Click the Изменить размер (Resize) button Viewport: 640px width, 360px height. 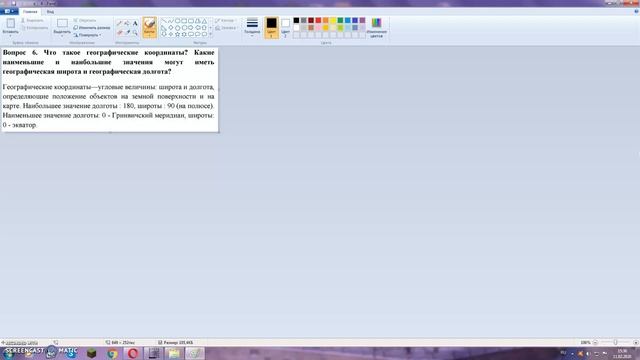pos(92,28)
